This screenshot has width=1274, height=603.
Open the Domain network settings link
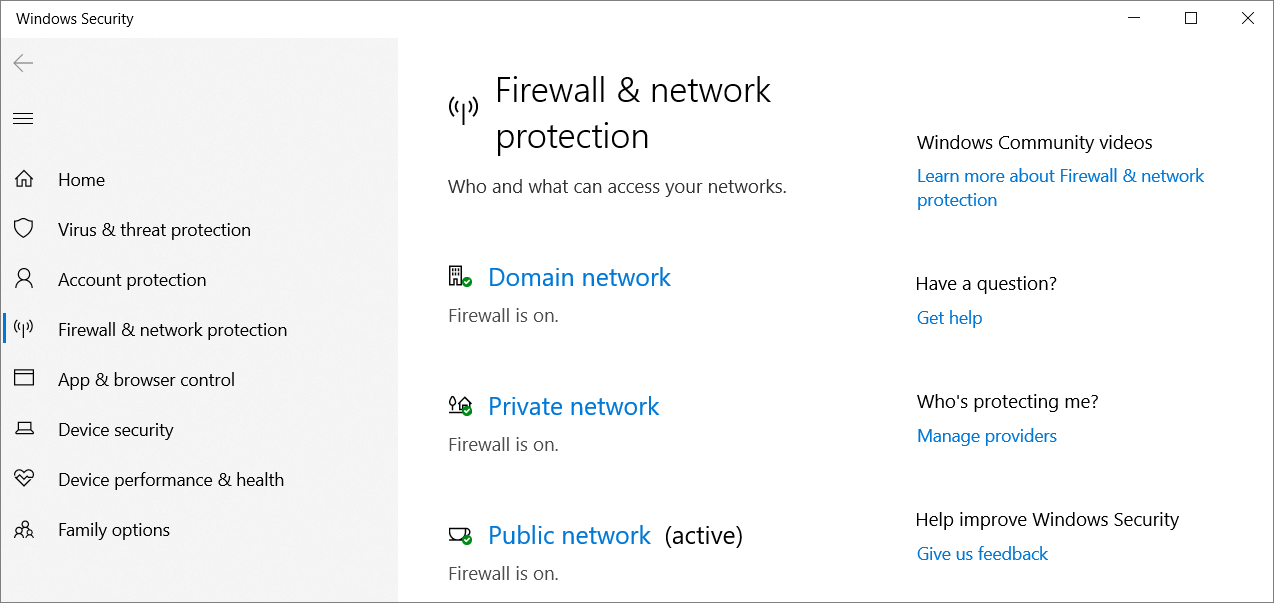(x=579, y=277)
